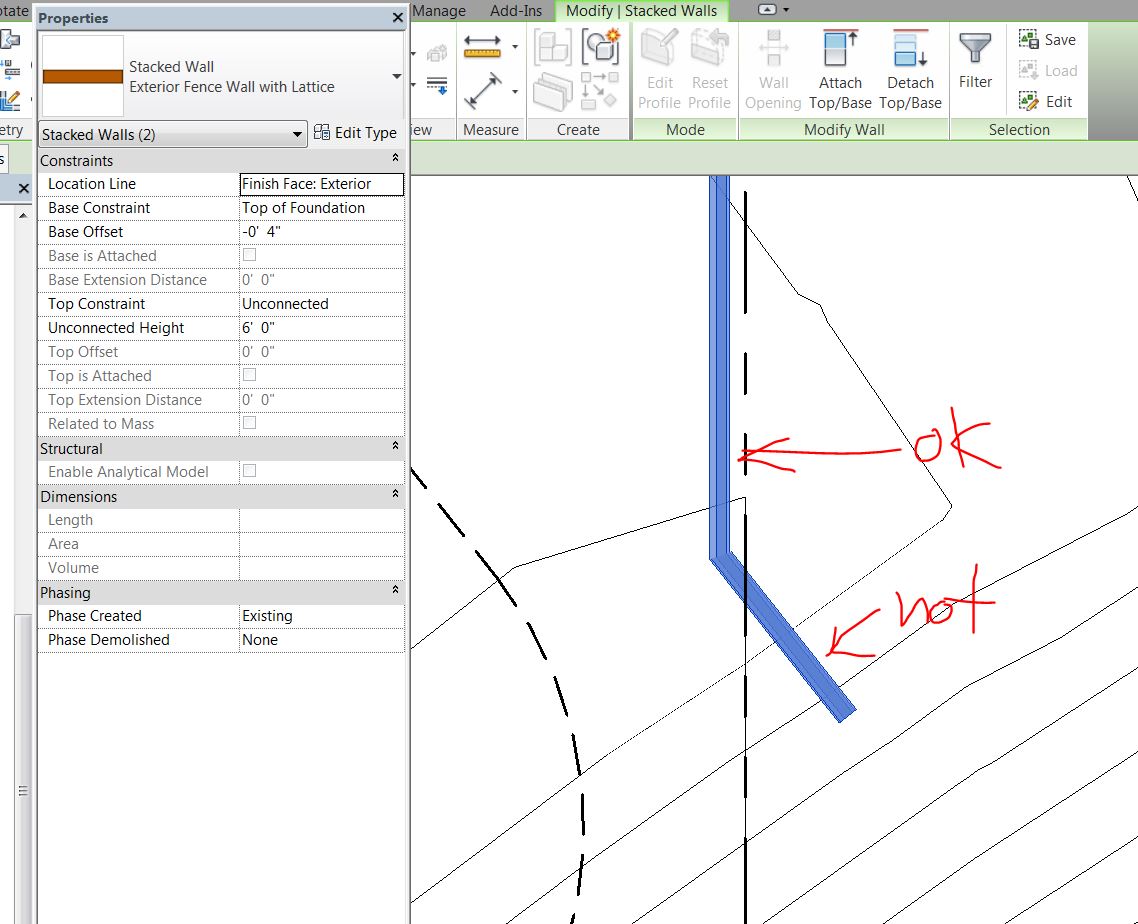This screenshot has width=1138, height=924.
Task: Click Detach Top/Base
Action: coord(910,70)
